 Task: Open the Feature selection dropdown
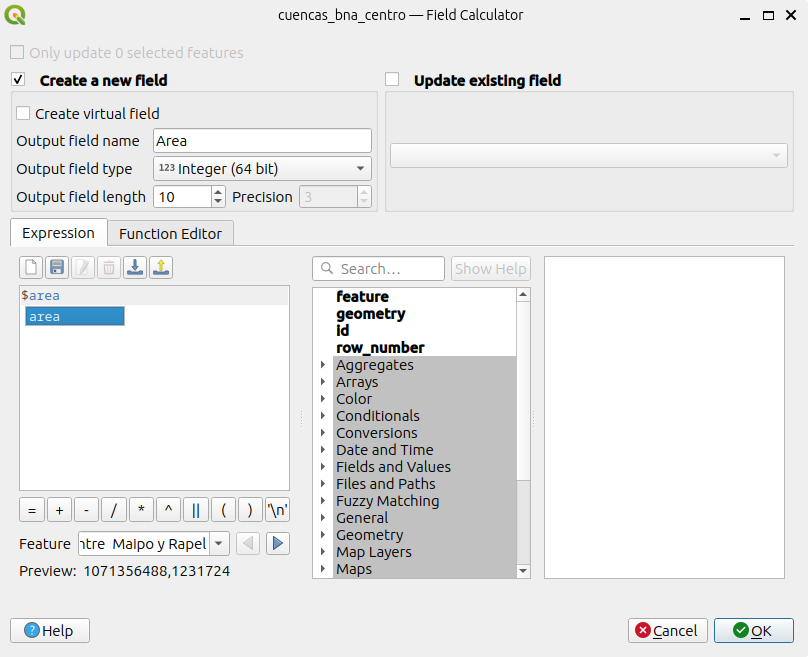(219, 544)
